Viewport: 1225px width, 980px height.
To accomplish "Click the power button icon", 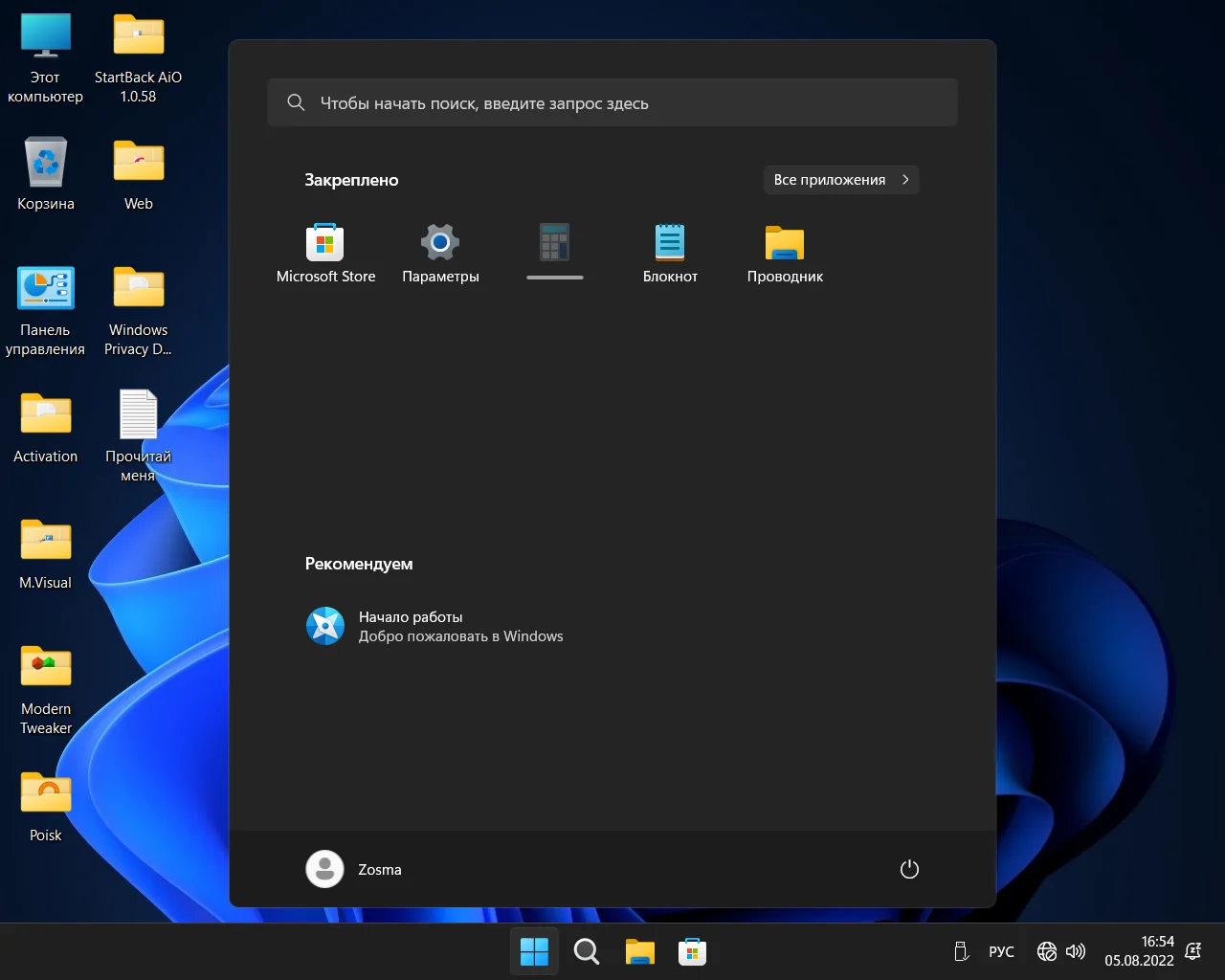I will click(909, 869).
